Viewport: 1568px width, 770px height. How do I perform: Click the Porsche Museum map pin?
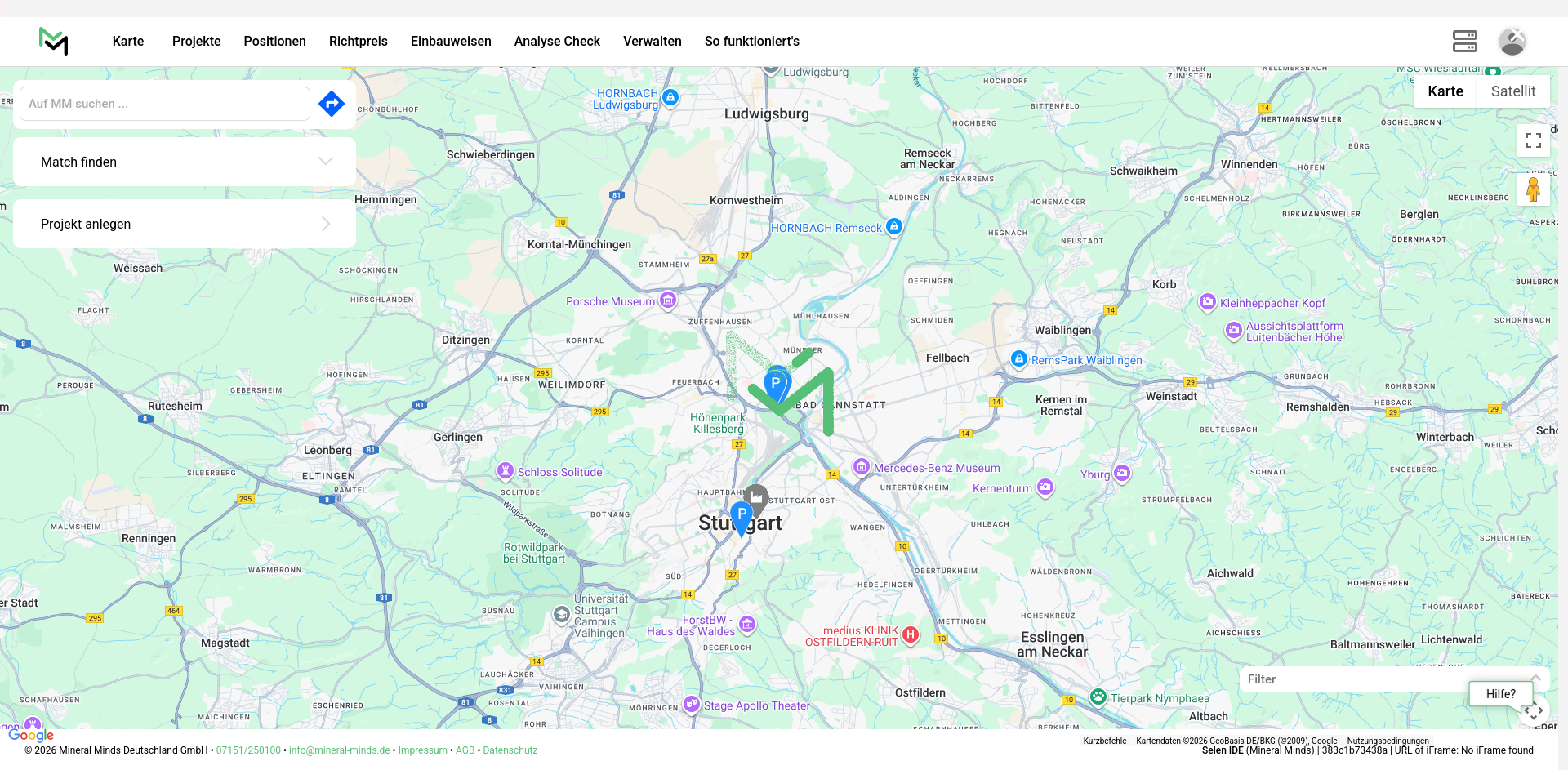(x=668, y=301)
